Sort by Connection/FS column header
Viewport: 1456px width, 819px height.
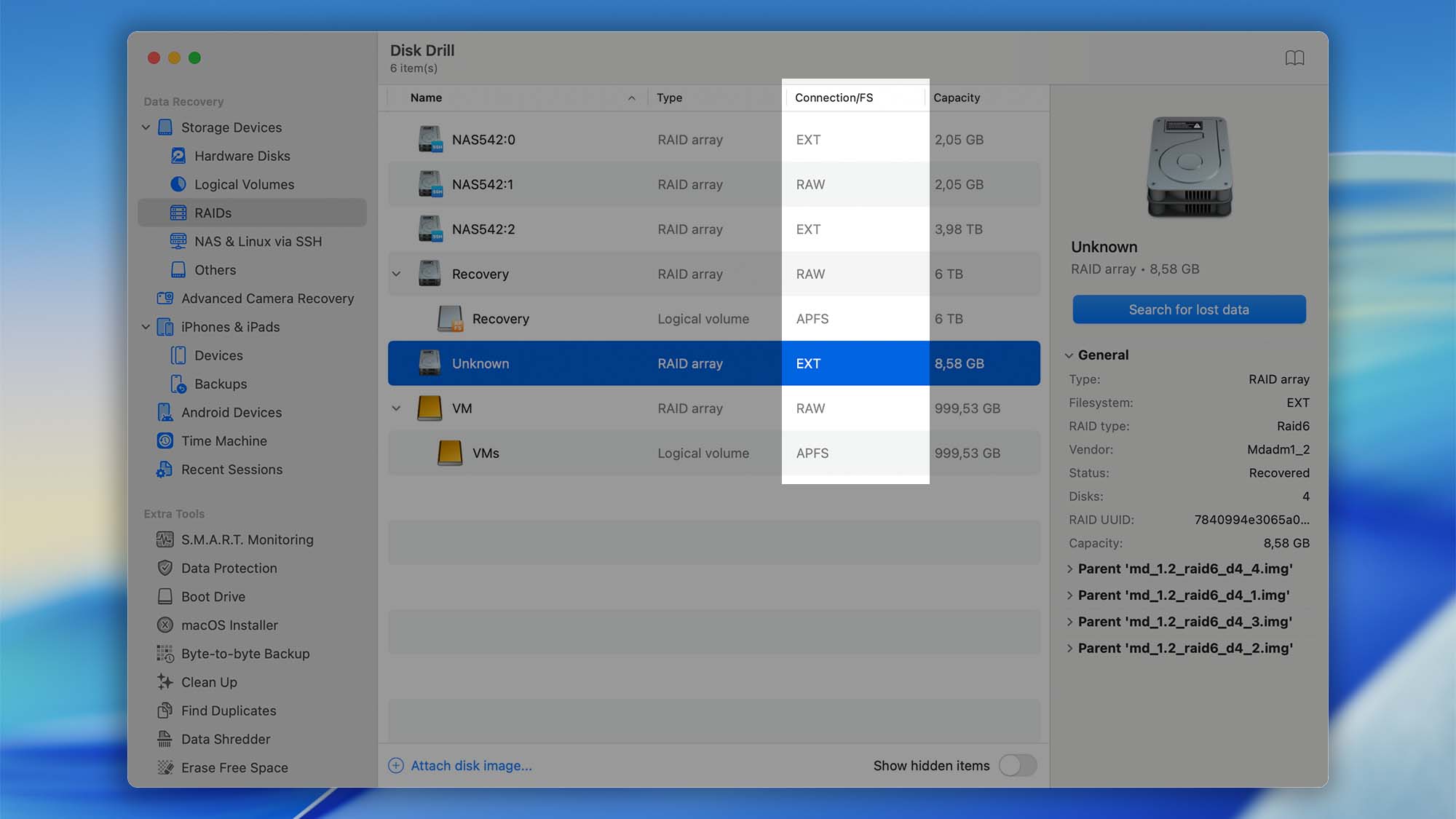(x=855, y=98)
